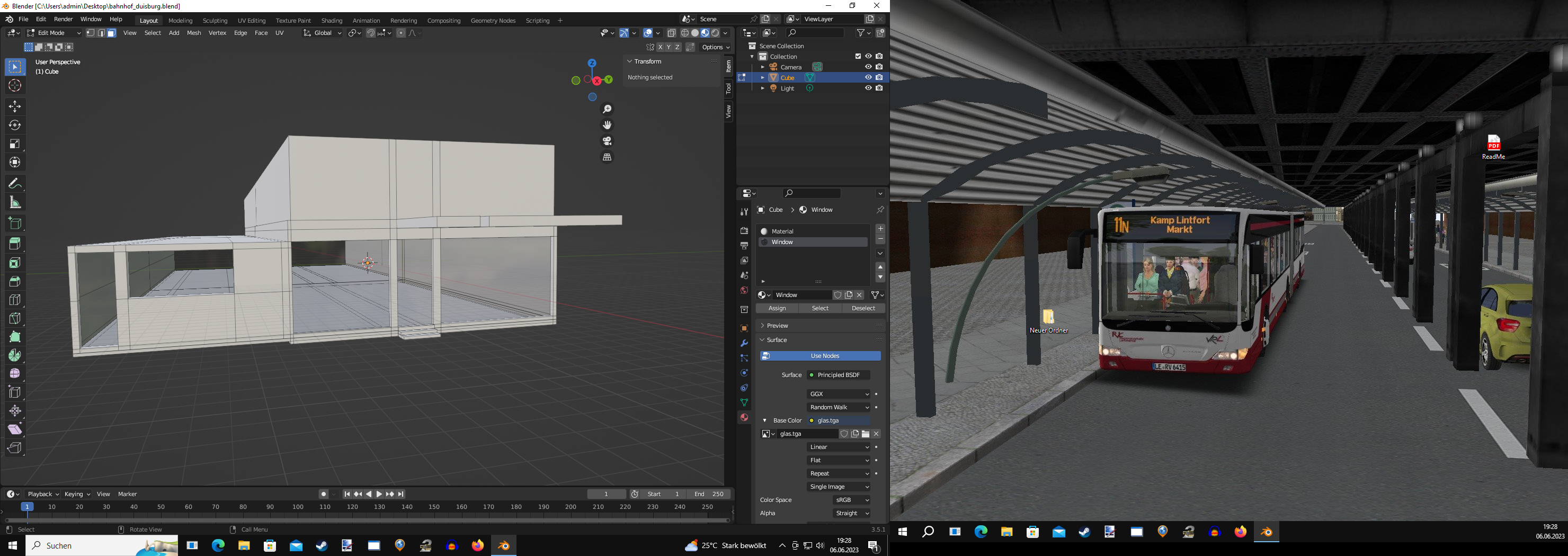Image resolution: width=1568 pixels, height=556 pixels.
Task: Select the 3D Cursor tool
Action: click(x=15, y=86)
